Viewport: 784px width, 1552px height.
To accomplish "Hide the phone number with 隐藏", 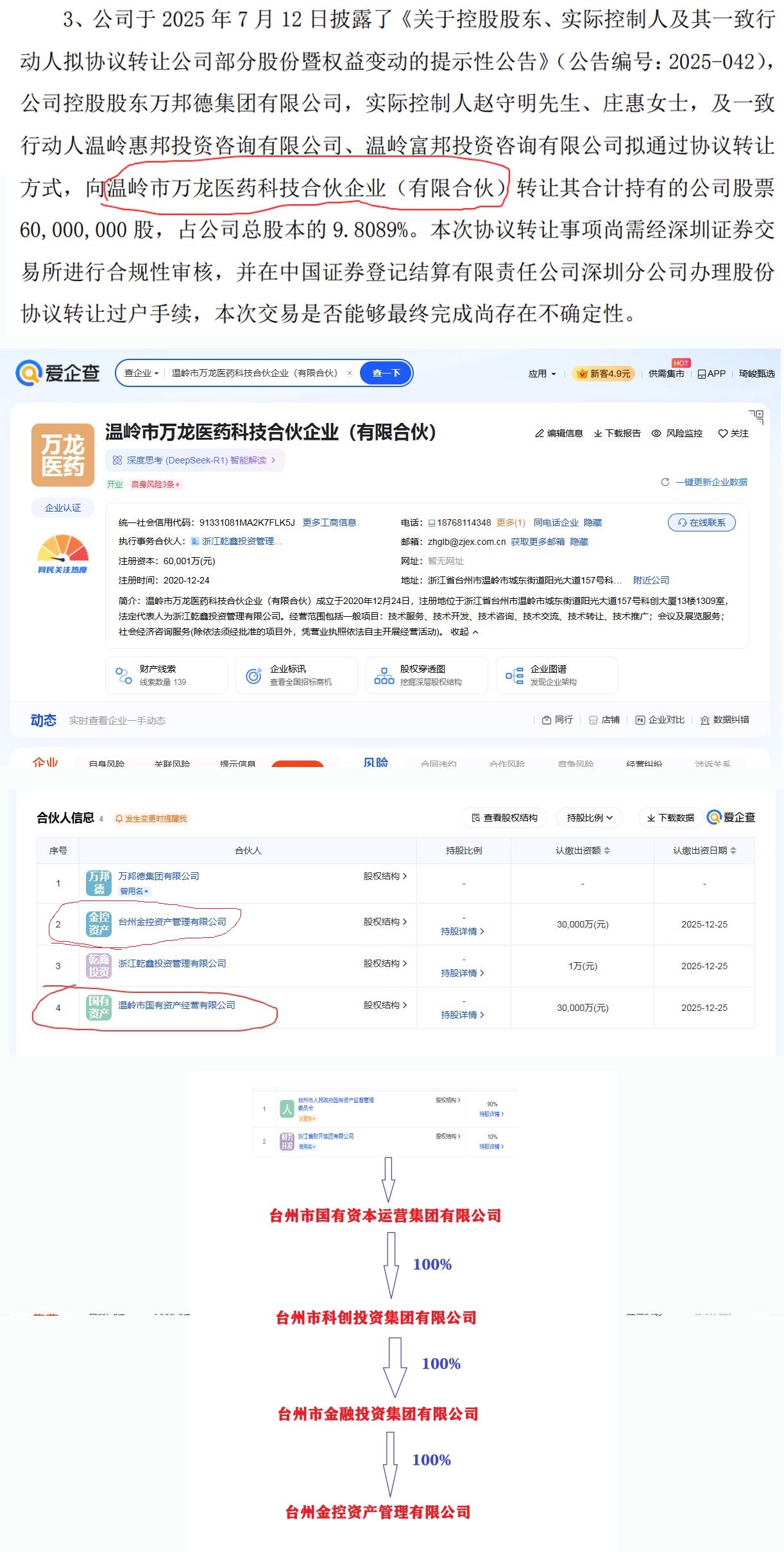I will [x=593, y=522].
